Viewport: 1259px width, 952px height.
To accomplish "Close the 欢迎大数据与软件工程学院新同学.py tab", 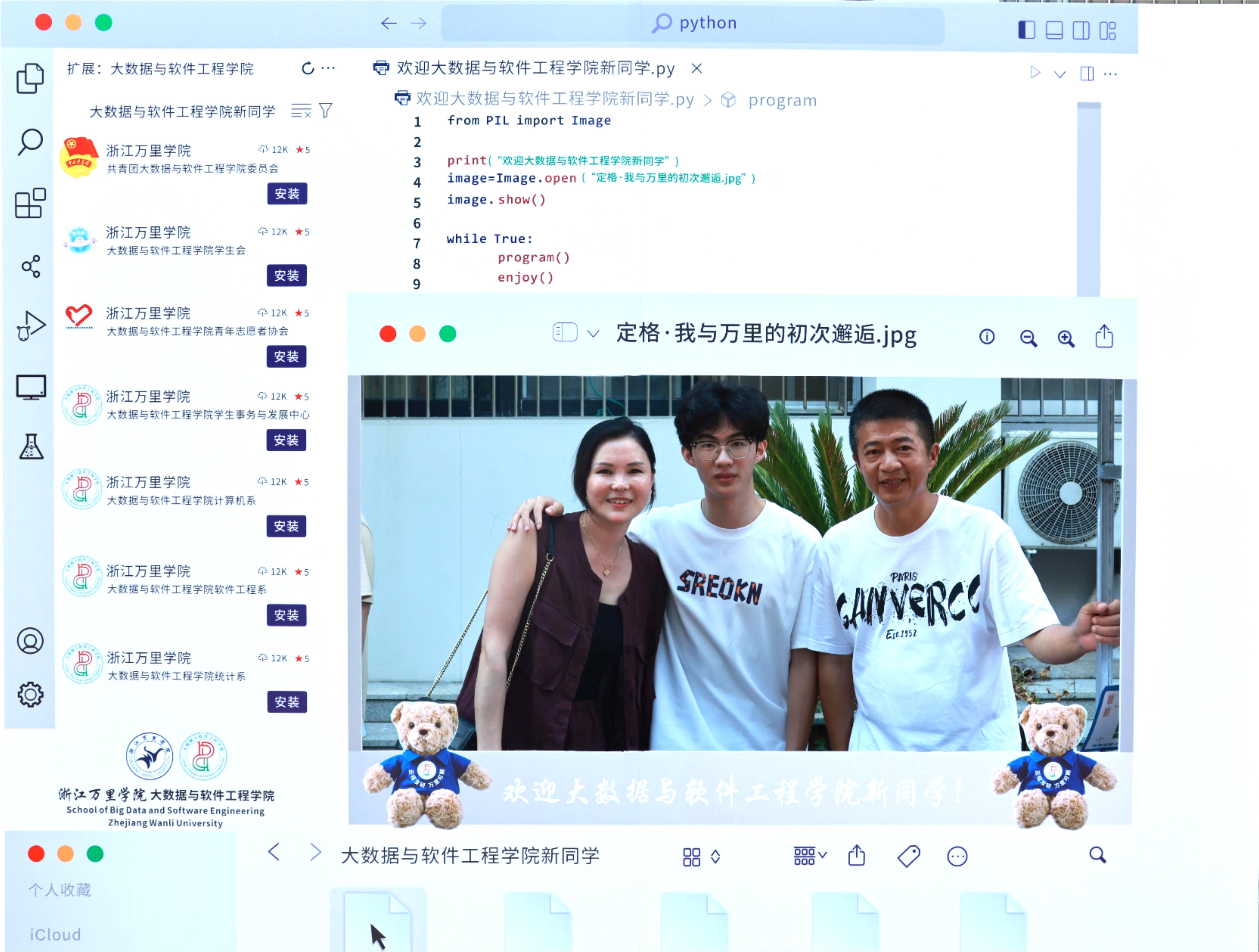I will [697, 68].
